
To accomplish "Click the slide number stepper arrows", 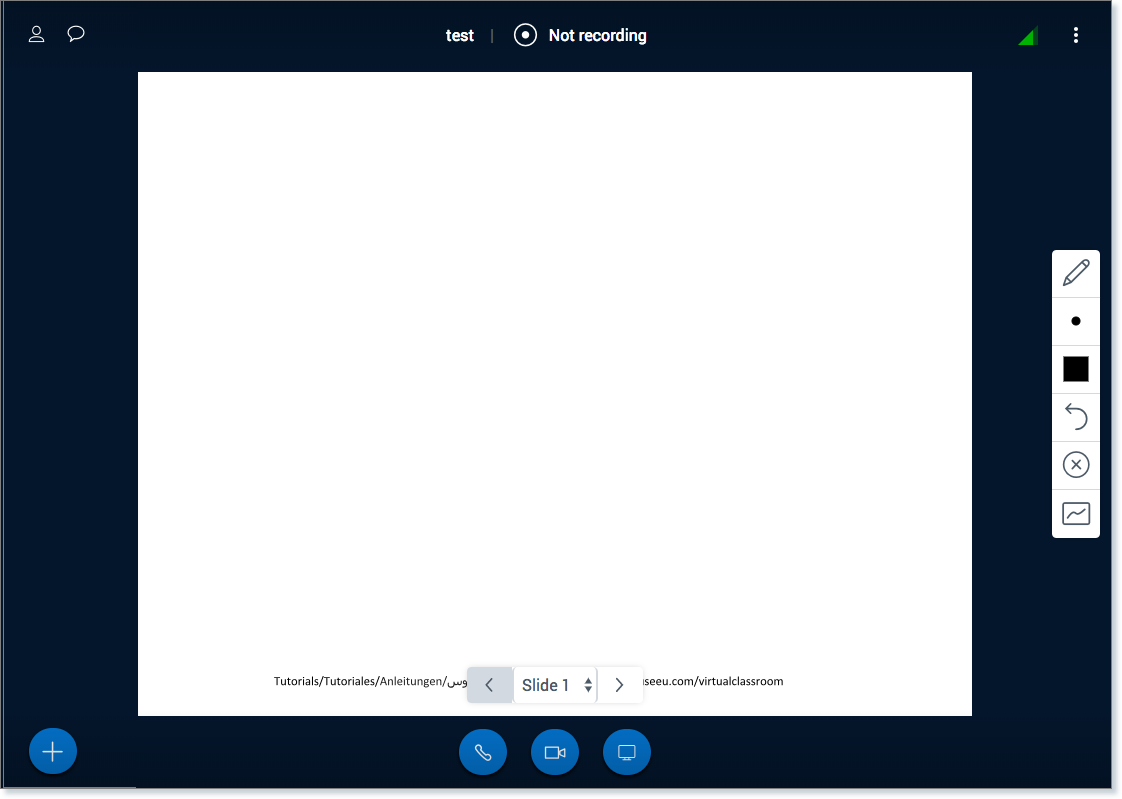I will [587, 684].
